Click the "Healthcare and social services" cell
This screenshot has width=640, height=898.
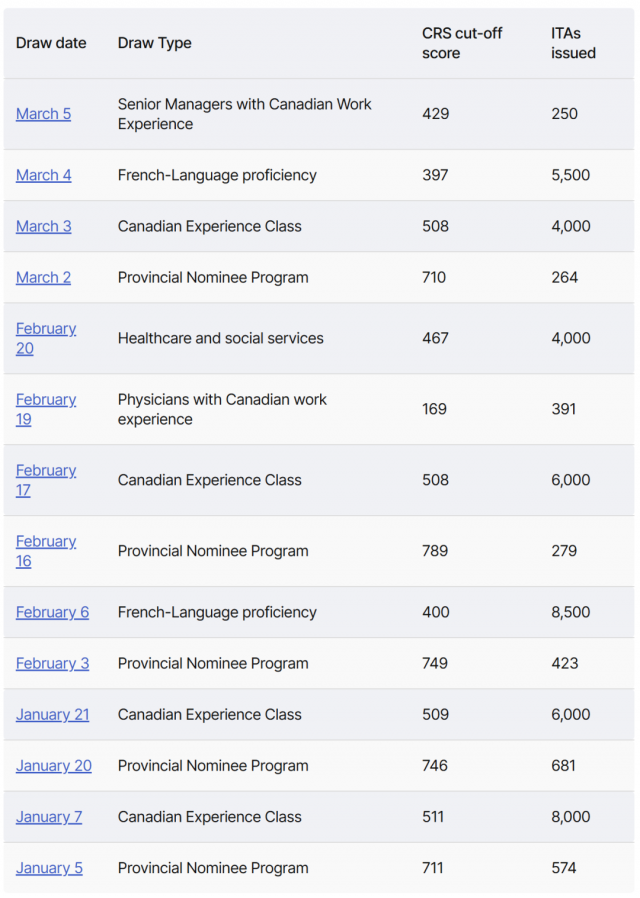coord(220,338)
